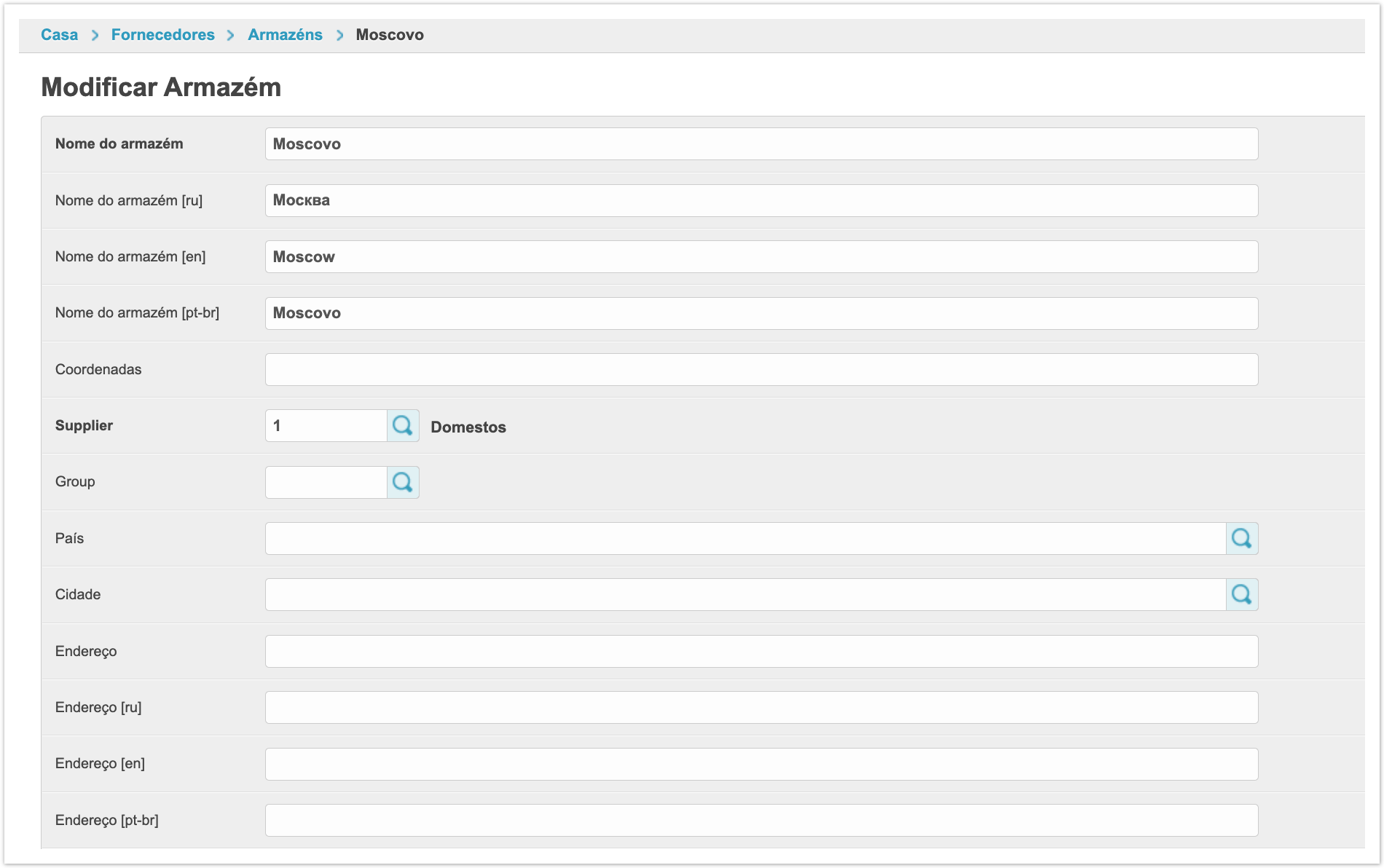Select the Nome do armazém [pt-br] field
The width and height of the screenshot is (1384, 868).
pyautogui.click(x=761, y=313)
